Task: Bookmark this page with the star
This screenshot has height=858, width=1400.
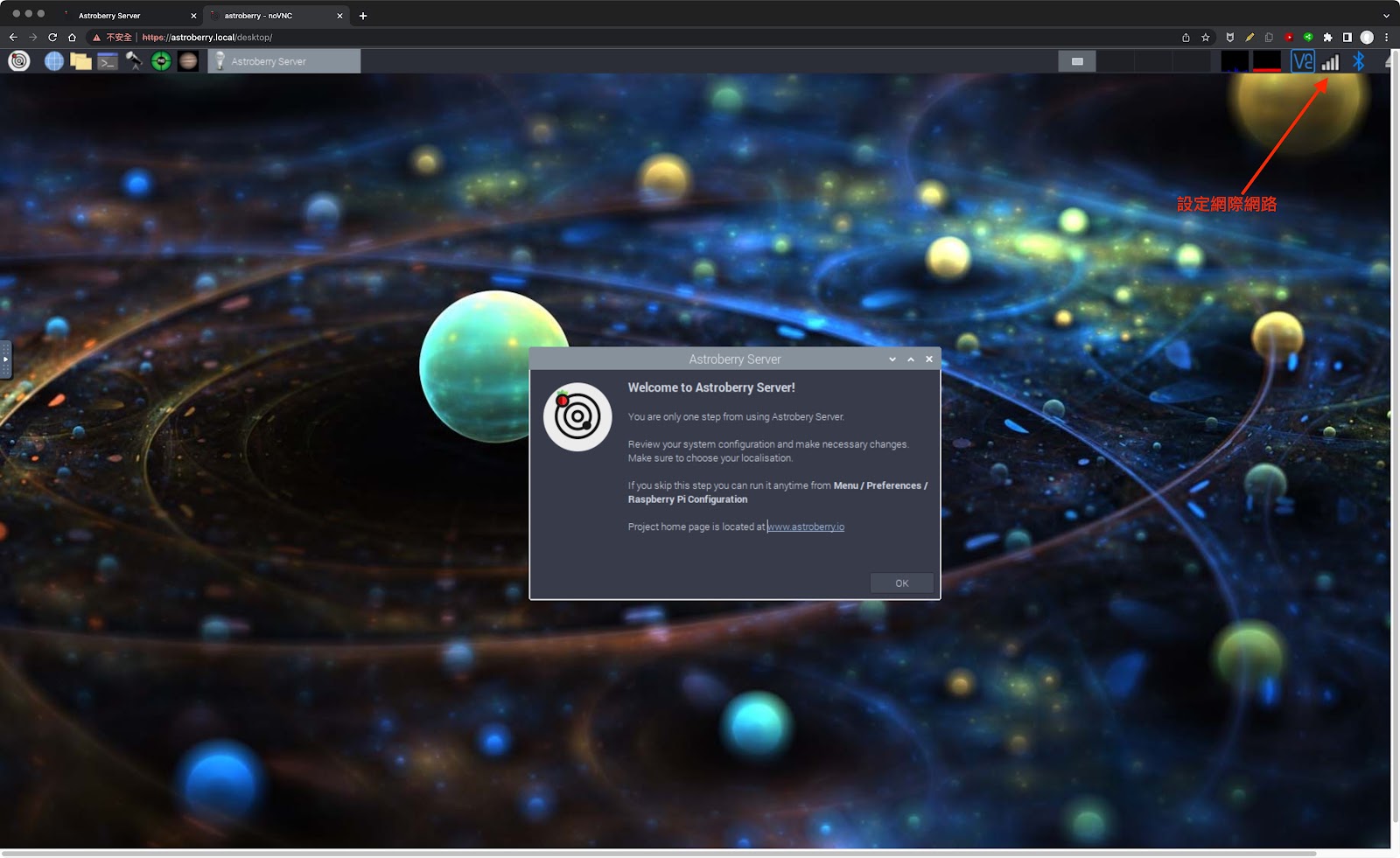Action: pyautogui.click(x=1206, y=38)
